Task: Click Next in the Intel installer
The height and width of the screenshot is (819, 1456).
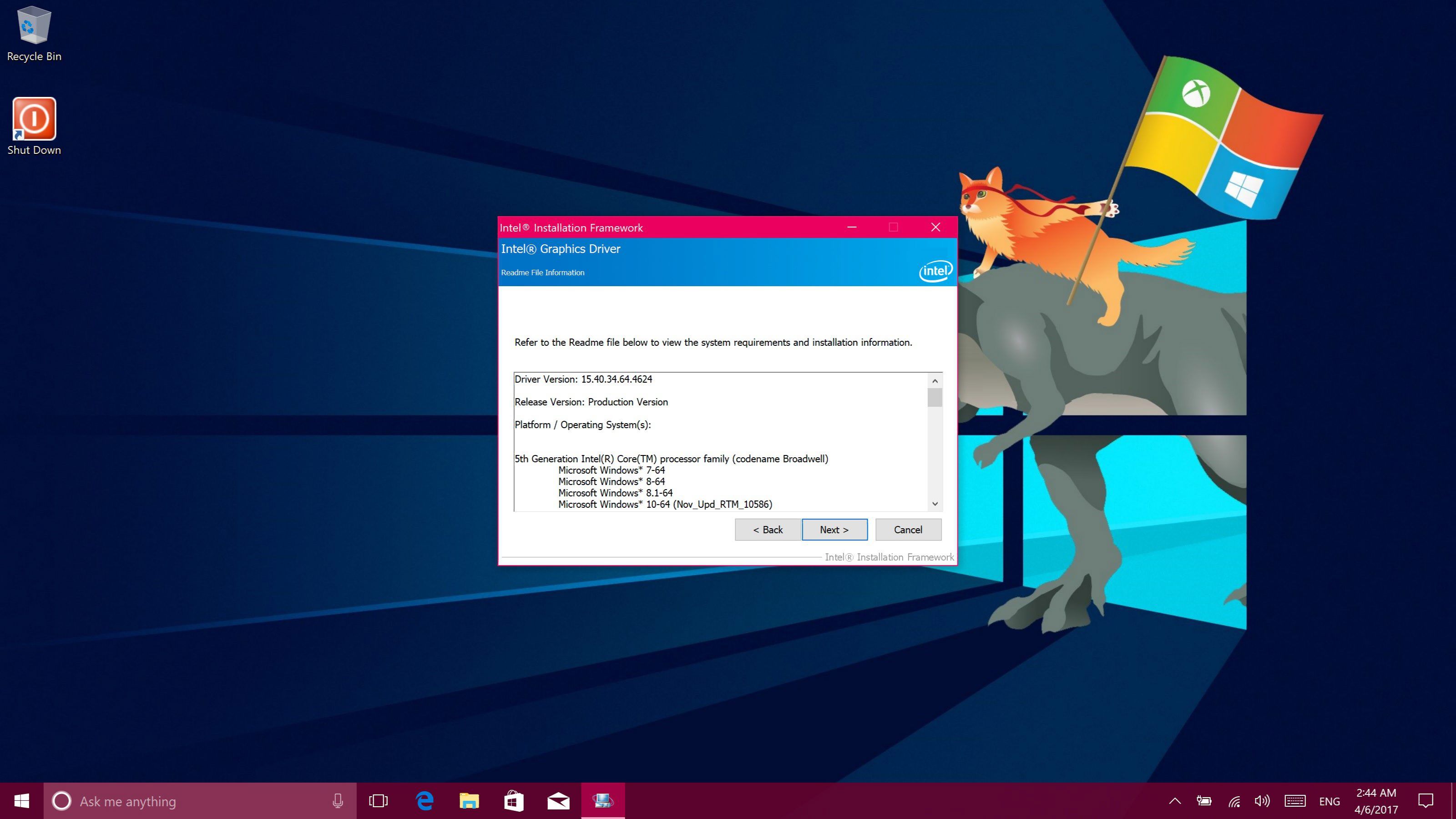Action: point(834,530)
